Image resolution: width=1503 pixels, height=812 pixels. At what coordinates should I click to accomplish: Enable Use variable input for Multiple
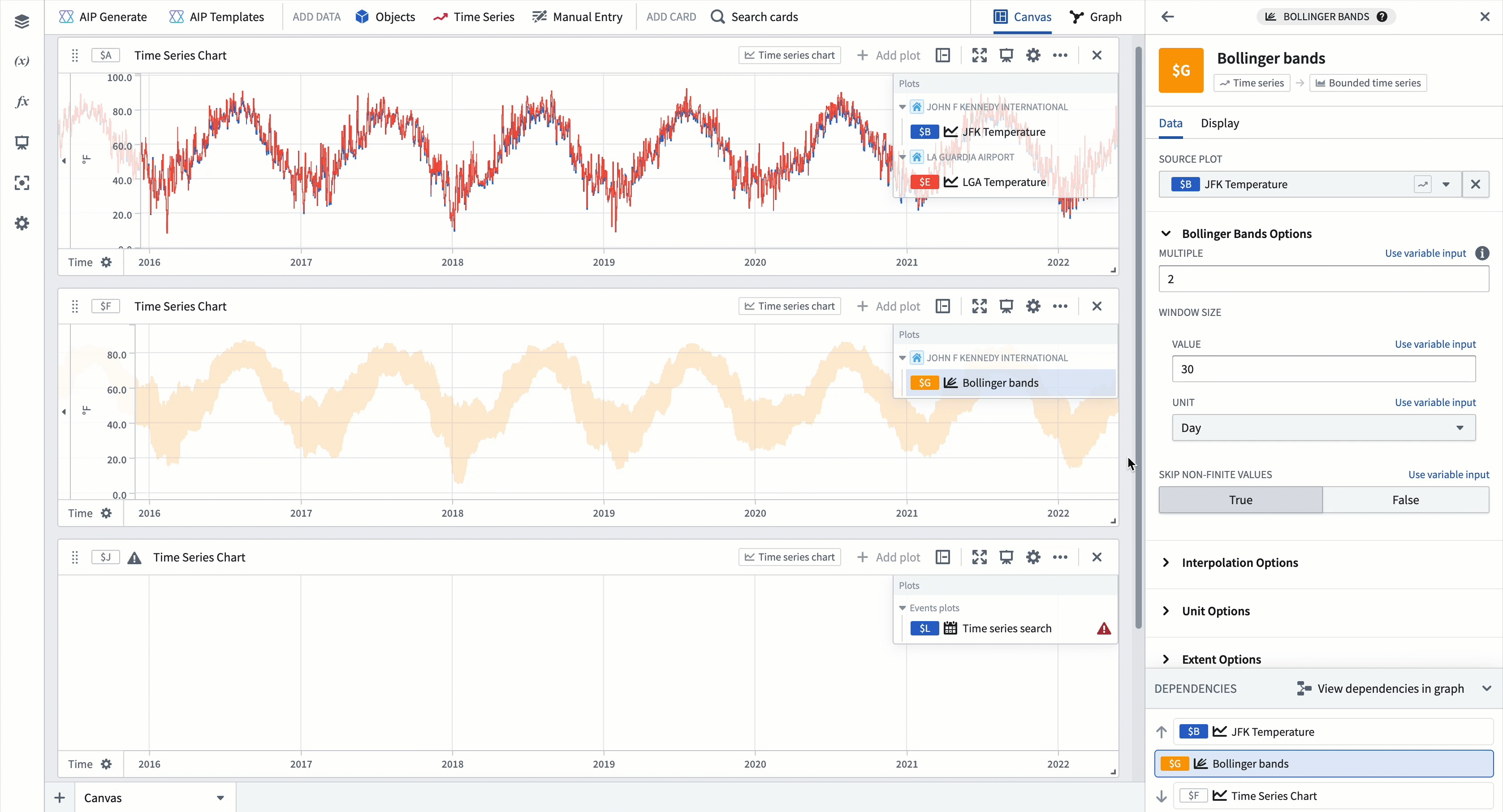(1425, 253)
